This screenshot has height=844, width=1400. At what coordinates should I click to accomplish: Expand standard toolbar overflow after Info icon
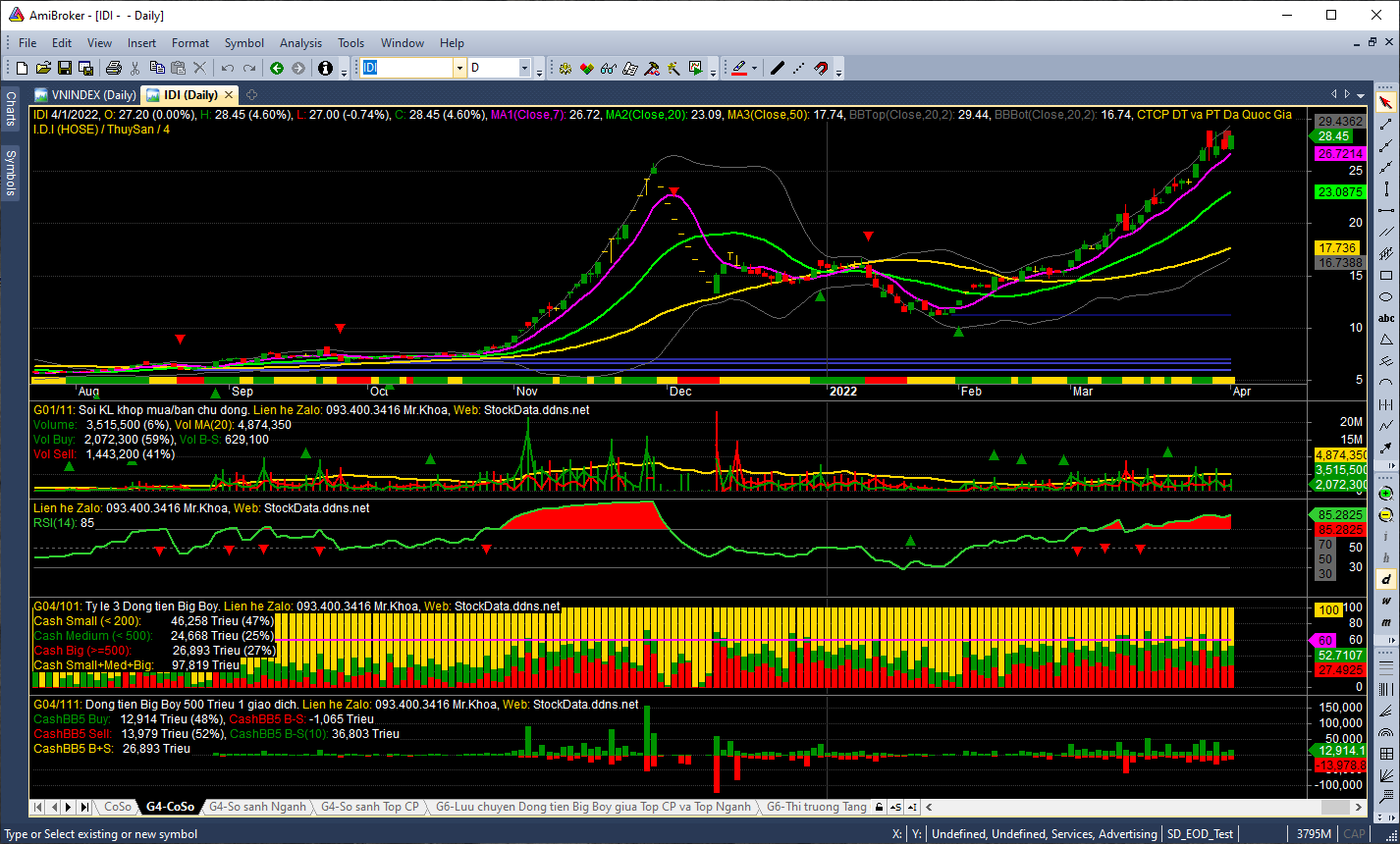click(343, 69)
